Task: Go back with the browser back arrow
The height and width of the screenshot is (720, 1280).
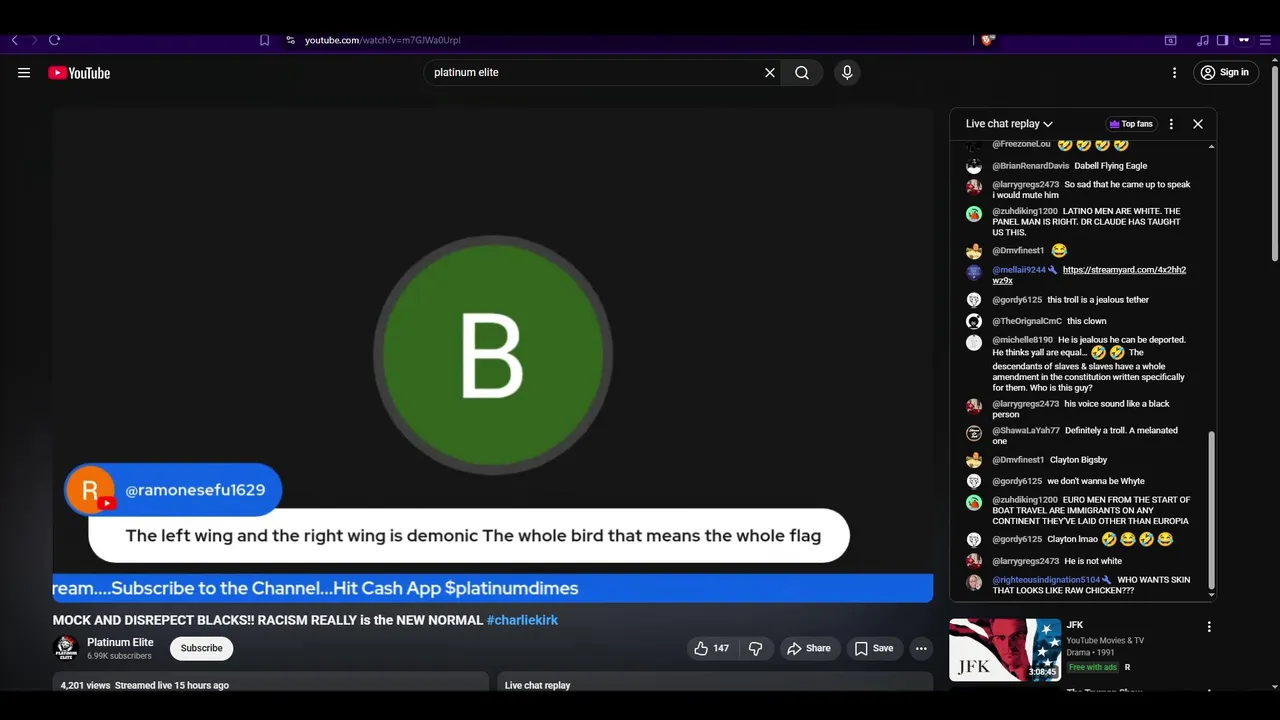Action: pos(14,40)
